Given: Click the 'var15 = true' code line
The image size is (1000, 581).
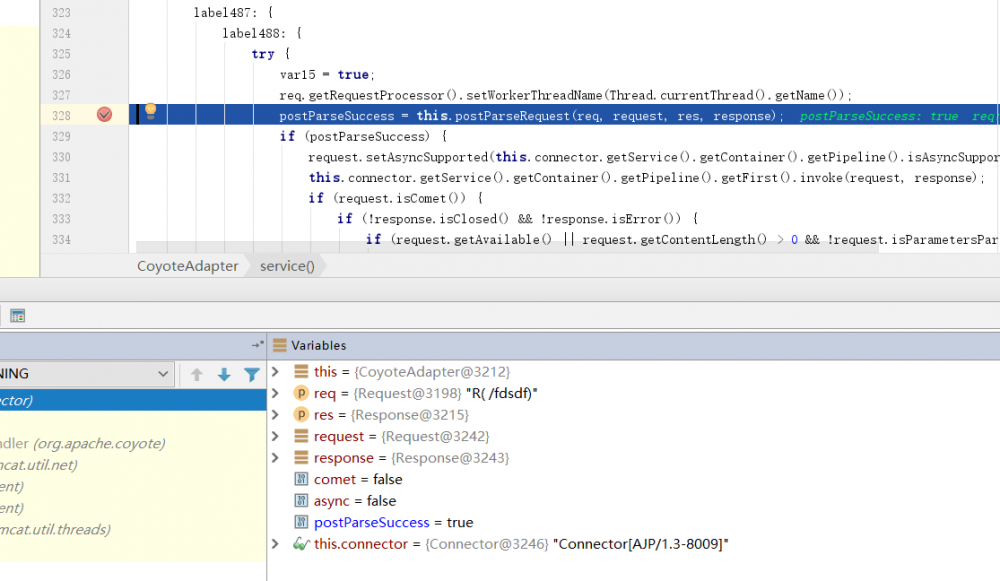Looking at the screenshot, I should click(x=327, y=75).
